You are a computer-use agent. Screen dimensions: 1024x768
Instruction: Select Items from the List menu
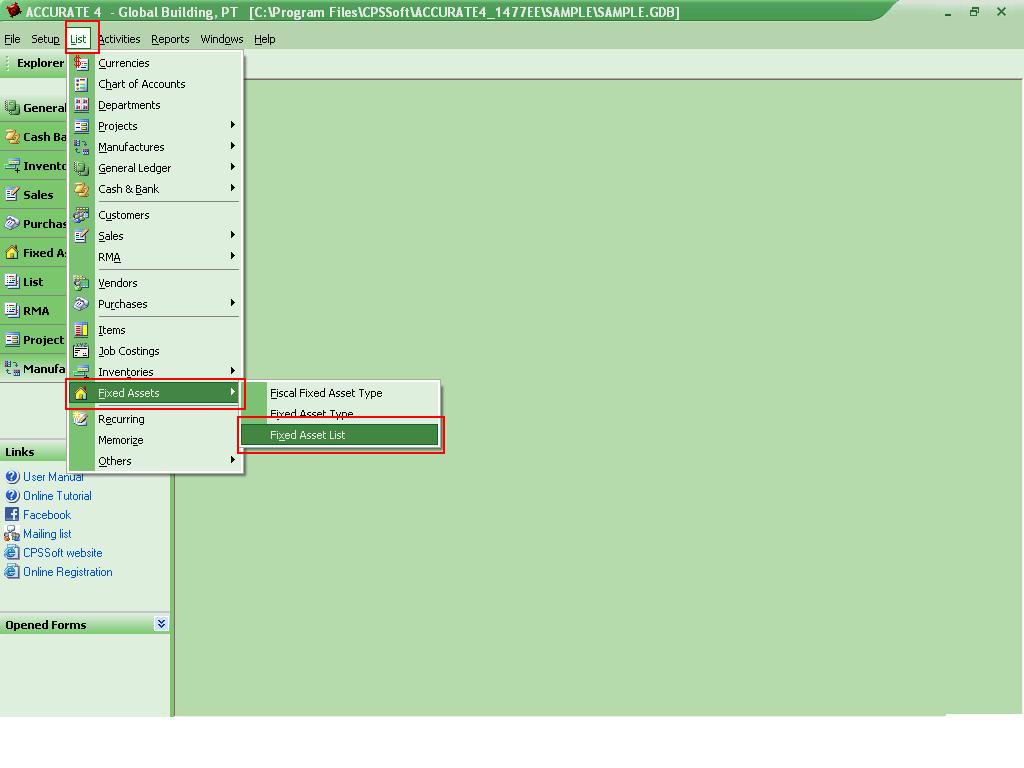pos(112,329)
